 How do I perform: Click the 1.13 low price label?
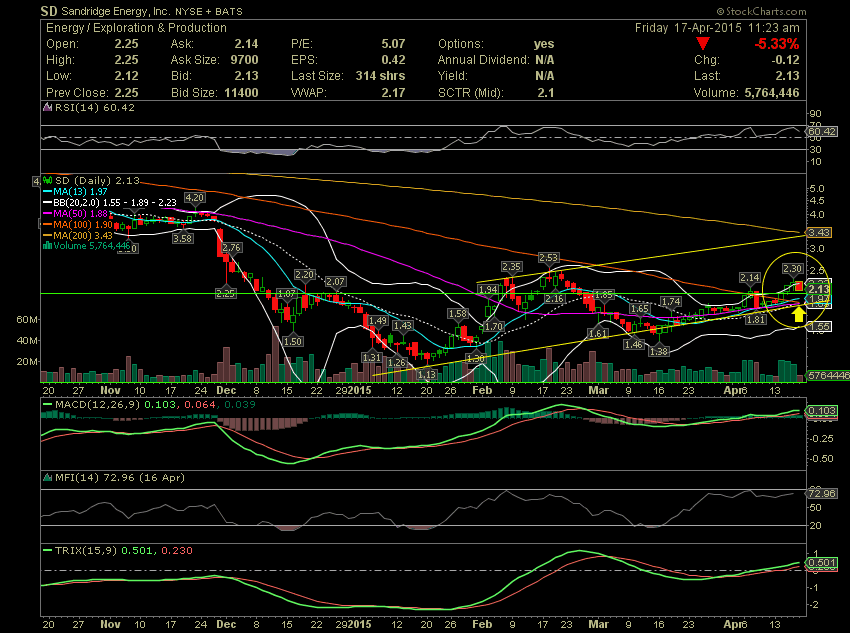tap(427, 374)
